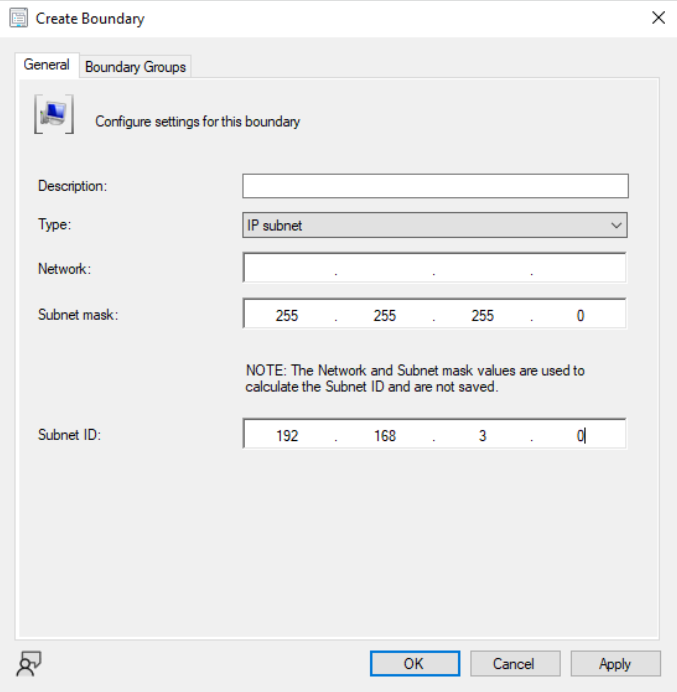
Task: Click into the Description text field
Action: (x=435, y=186)
